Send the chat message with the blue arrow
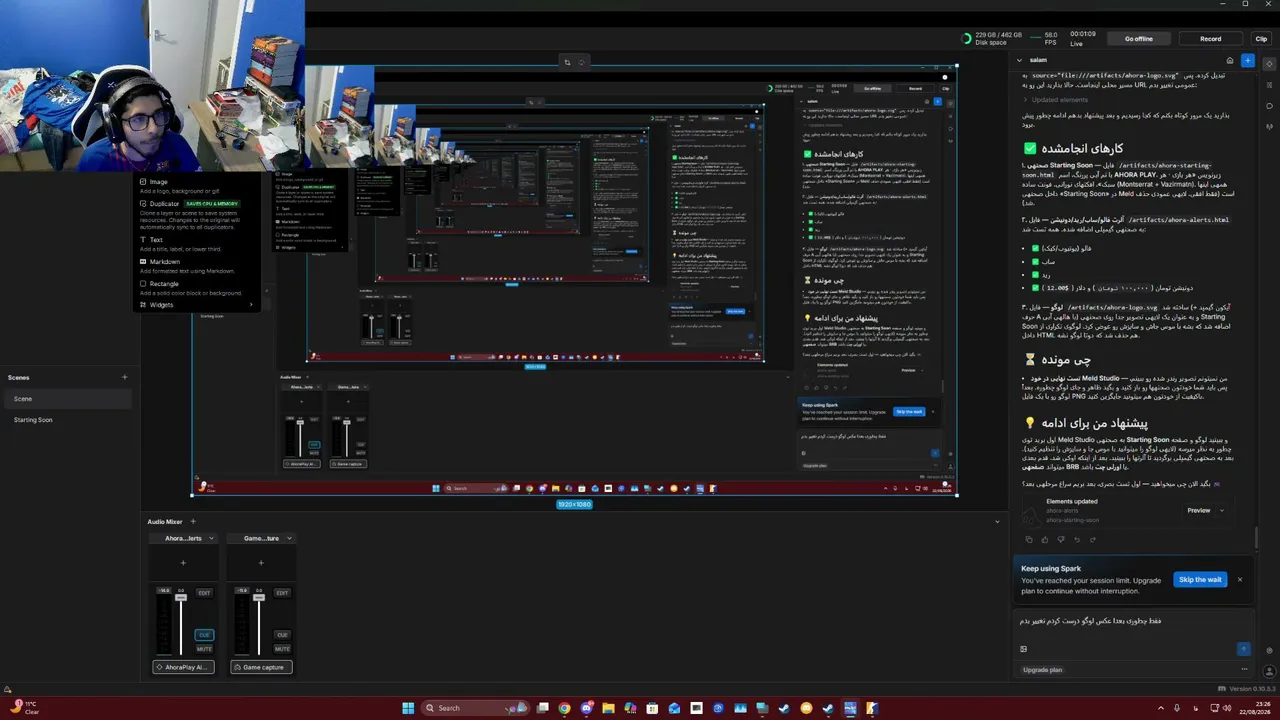The image size is (1280, 720). pyautogui.click(x=1243, y=649)
